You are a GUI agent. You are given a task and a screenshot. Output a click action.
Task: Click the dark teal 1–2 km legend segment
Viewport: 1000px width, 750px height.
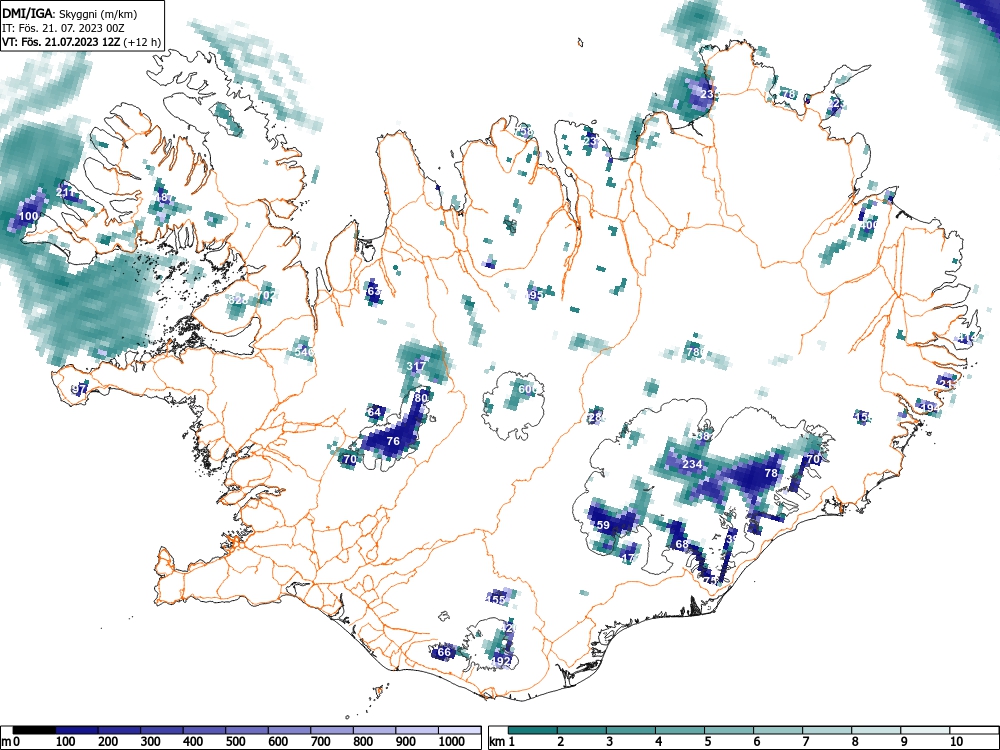pos(533,729)
